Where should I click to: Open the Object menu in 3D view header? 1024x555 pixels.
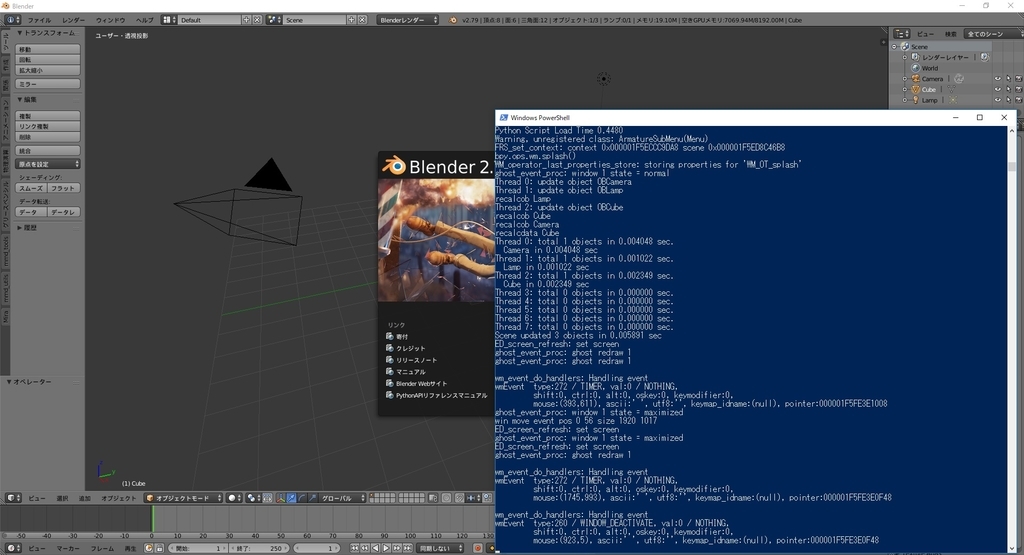118,498
